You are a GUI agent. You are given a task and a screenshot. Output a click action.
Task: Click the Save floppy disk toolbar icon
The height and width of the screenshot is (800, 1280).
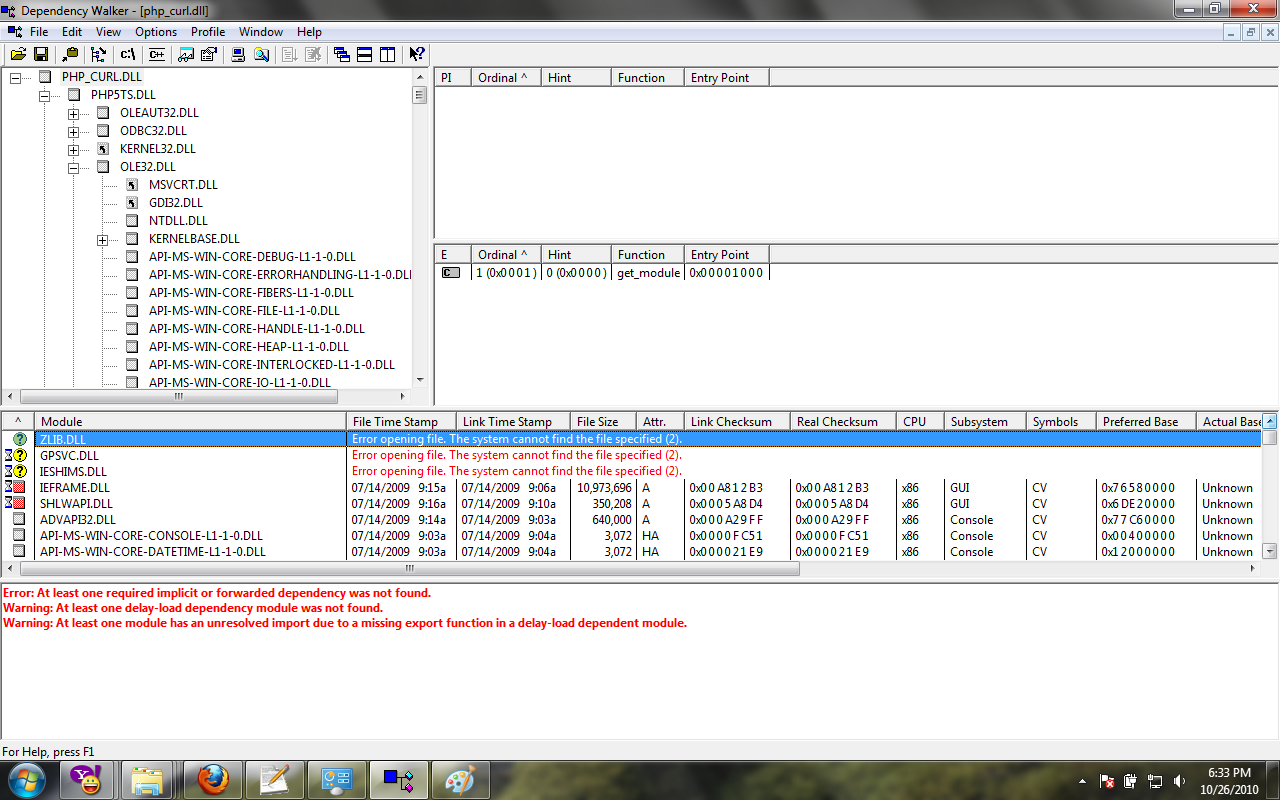point(41,54)
